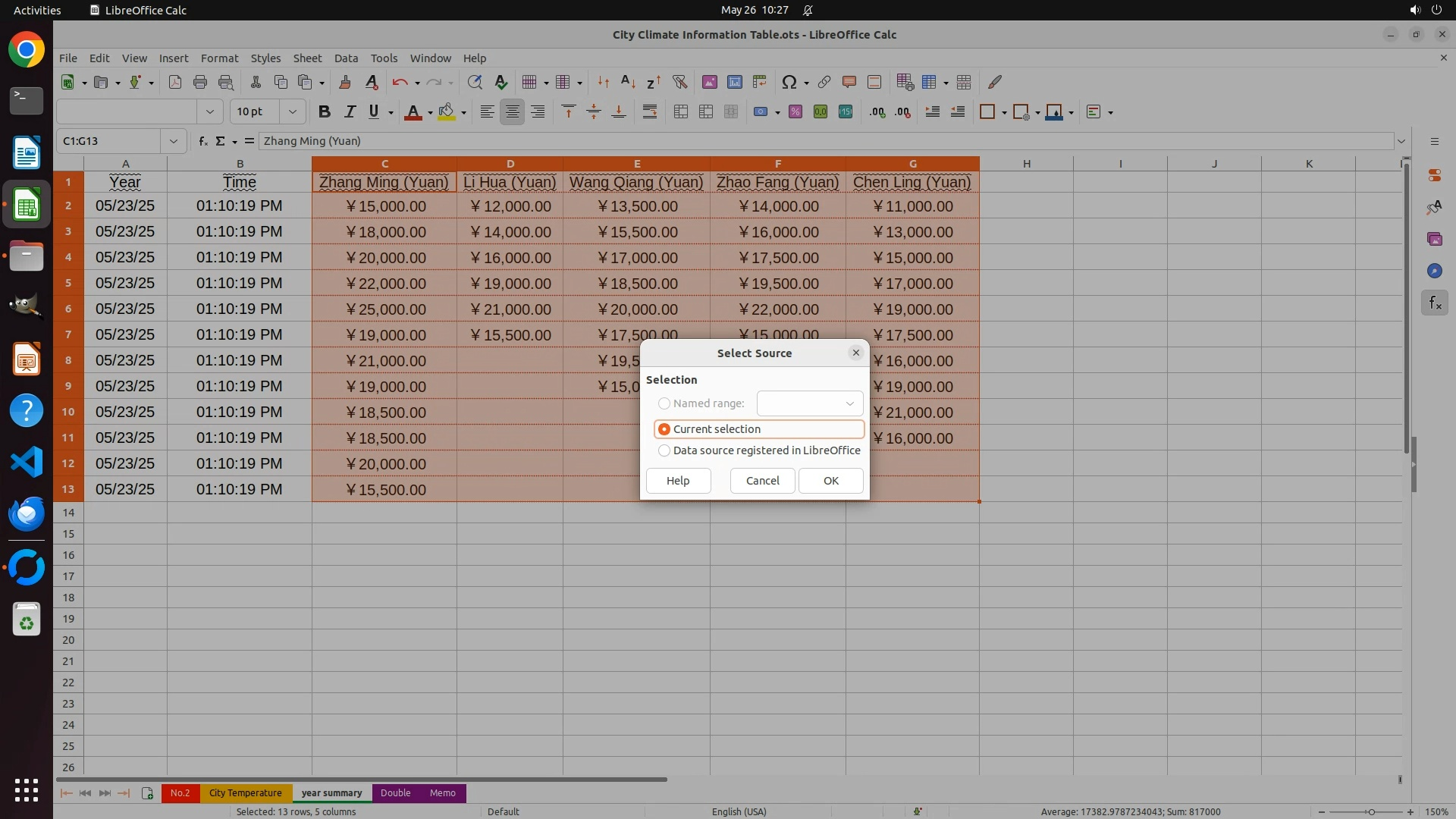The image size is (1456, 819).
Task: Switch to the City Temperature sheet tab
Action: pos(245,793)
